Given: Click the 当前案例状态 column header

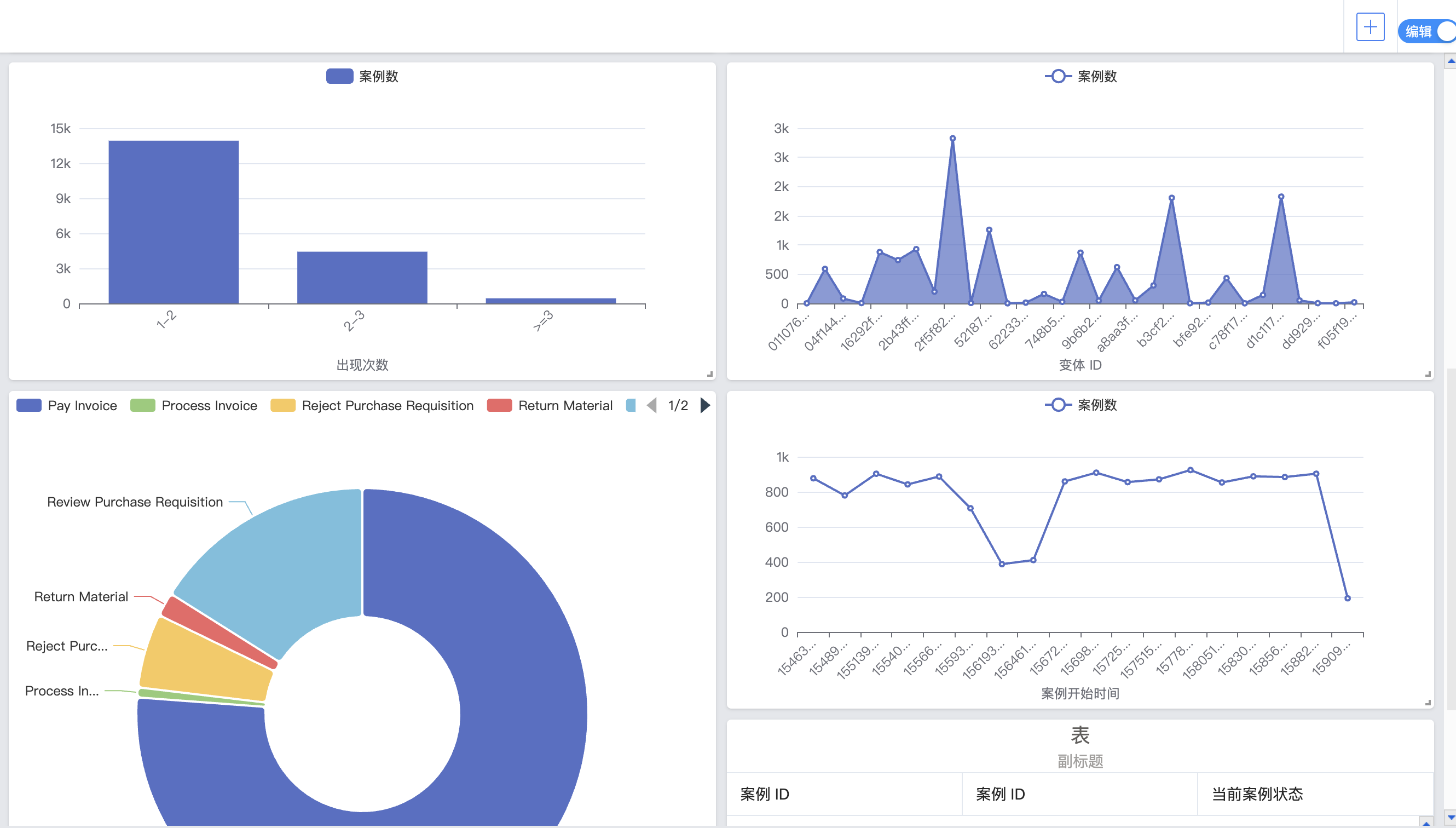Looking at the screenshot, I should click(1257, 794).
